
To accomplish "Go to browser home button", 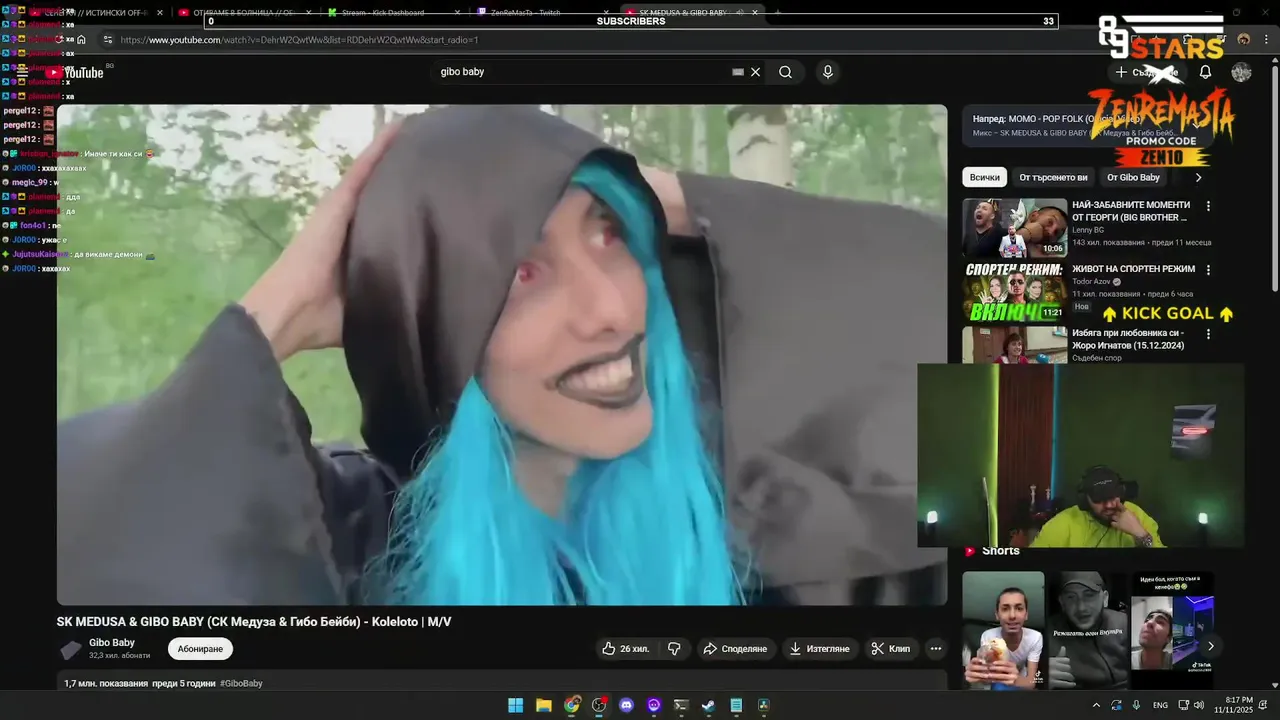I will click(82, 40).
